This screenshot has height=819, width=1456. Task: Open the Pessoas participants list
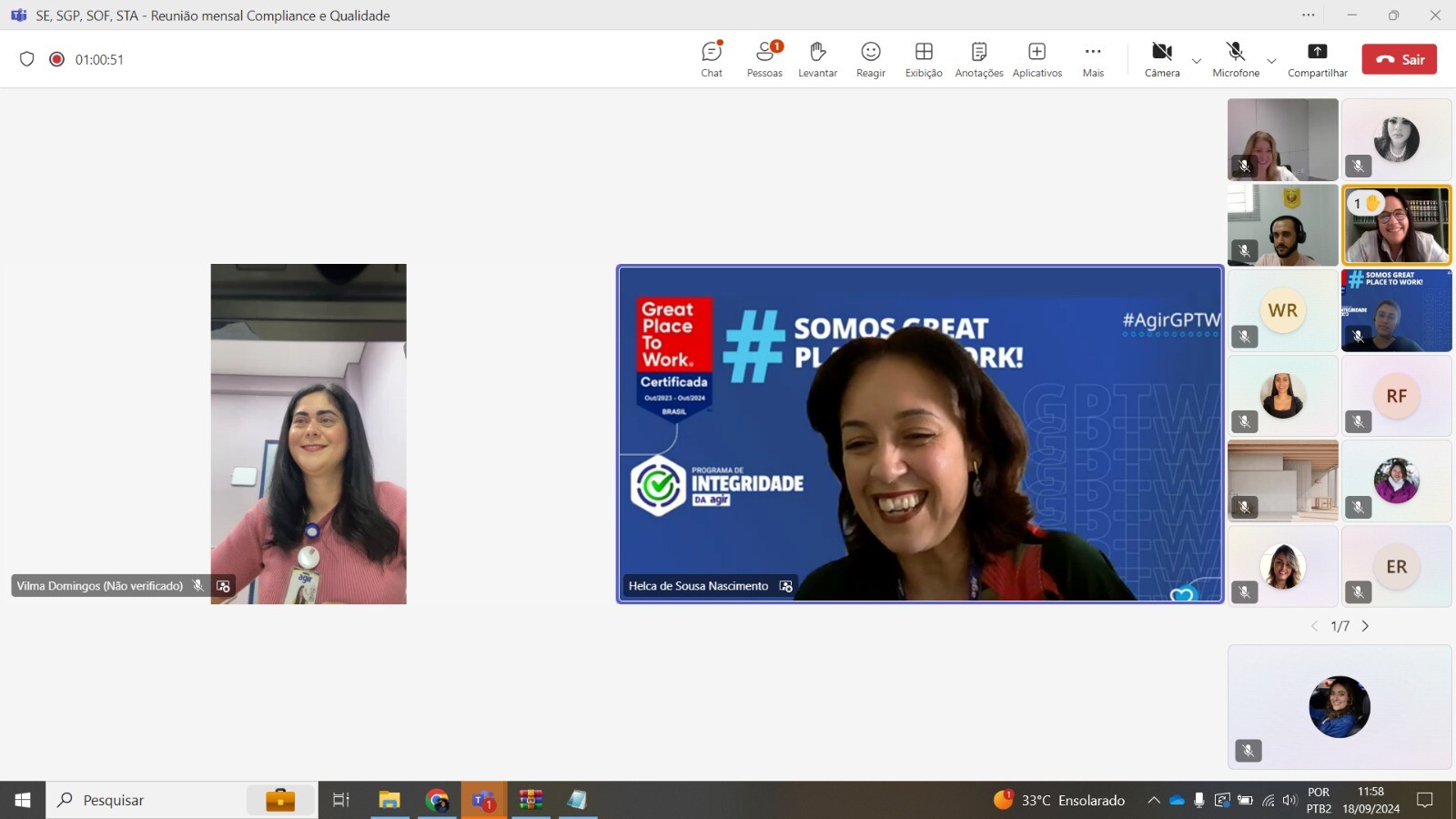coord(764,59)
